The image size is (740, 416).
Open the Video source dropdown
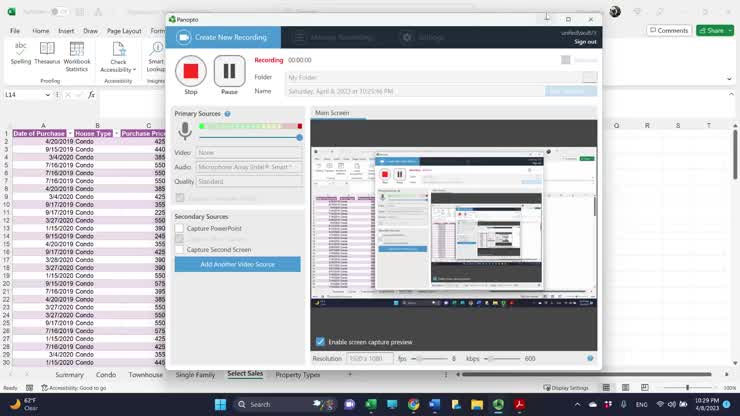[249, 153]
